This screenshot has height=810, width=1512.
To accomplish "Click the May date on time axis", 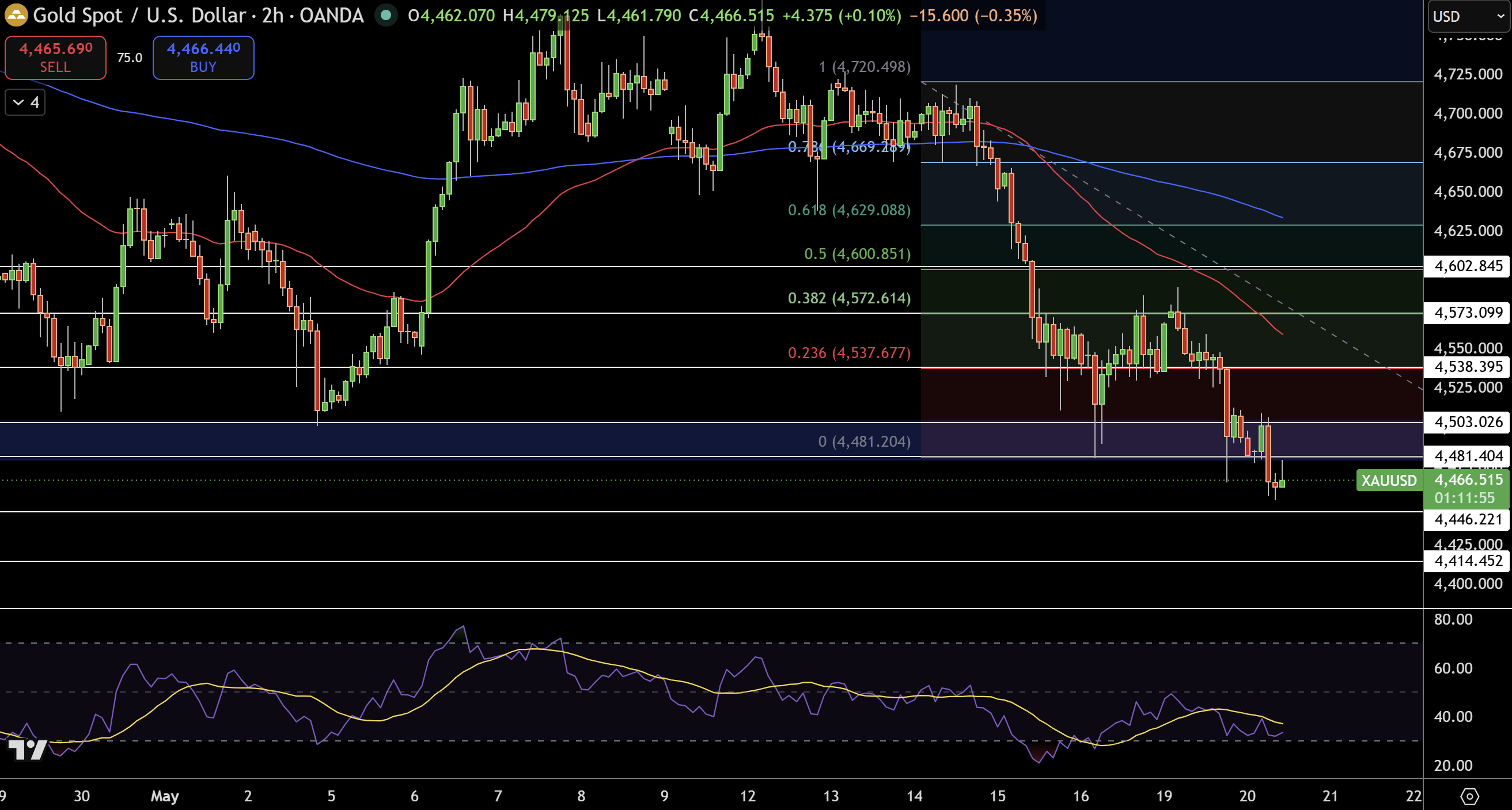I will tap(165, 796).
